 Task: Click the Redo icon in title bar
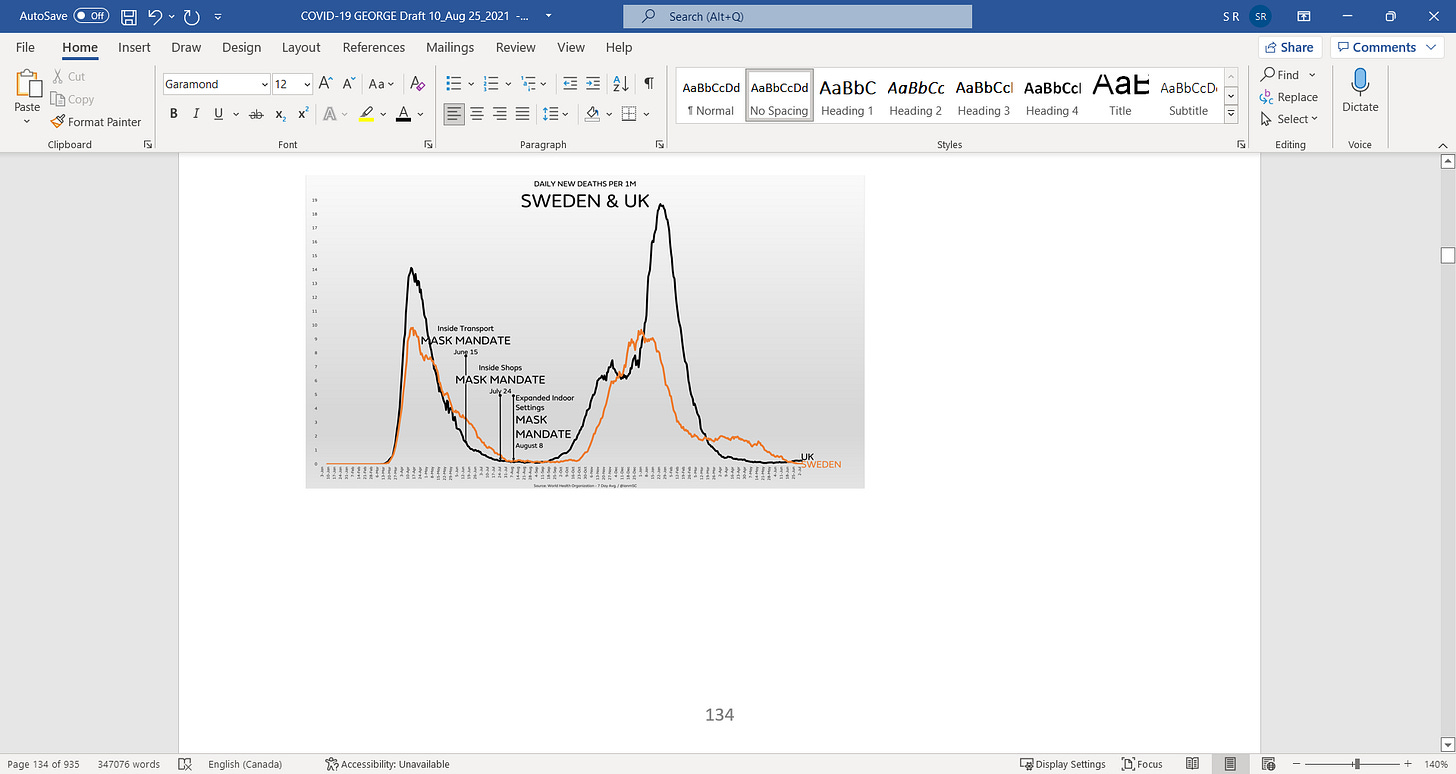point(192,16)
